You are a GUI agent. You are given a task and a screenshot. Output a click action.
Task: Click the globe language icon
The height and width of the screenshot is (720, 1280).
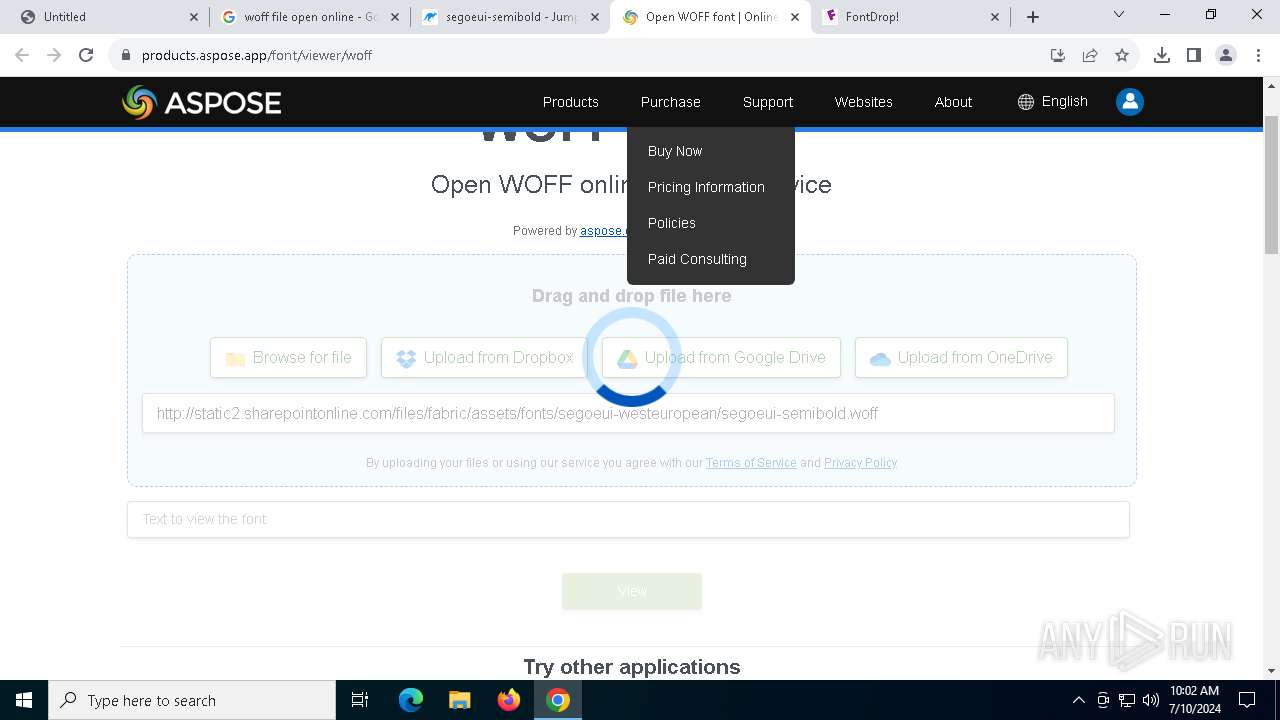(1026, 102)
